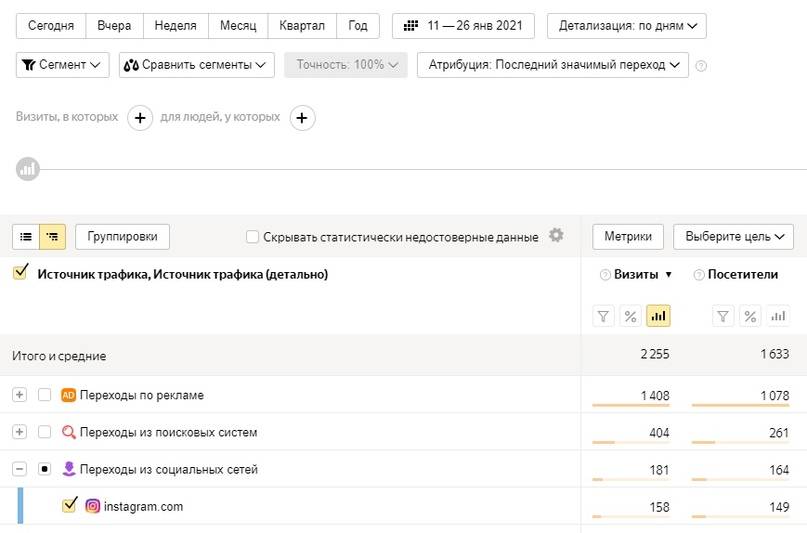Select the Неделя period tab
This screenshot has height=533, width=807.
[176, 26]
